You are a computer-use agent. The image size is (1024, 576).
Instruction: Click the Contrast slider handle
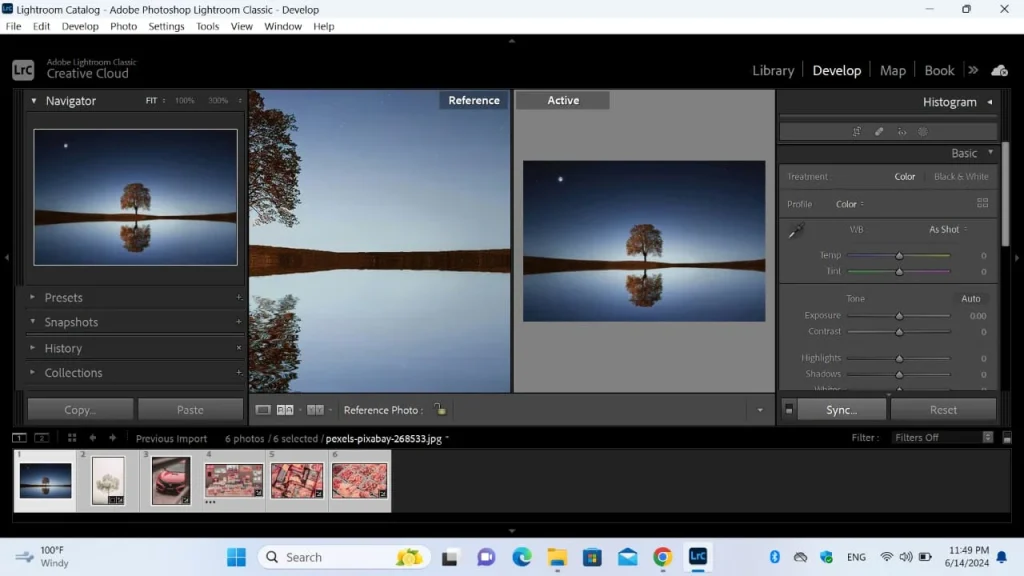(899, 332)
